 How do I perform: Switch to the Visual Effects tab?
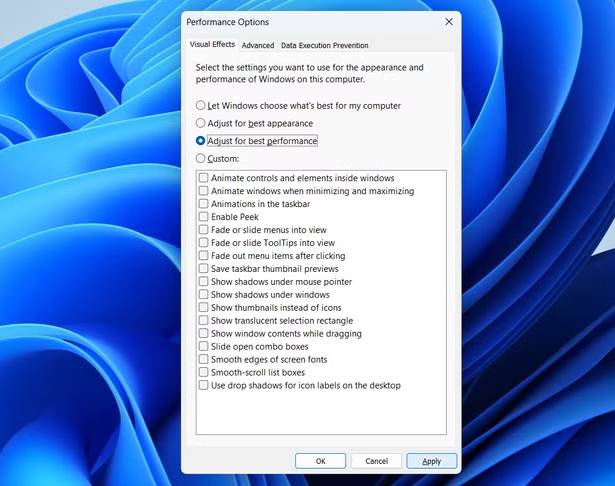point(212,44)
